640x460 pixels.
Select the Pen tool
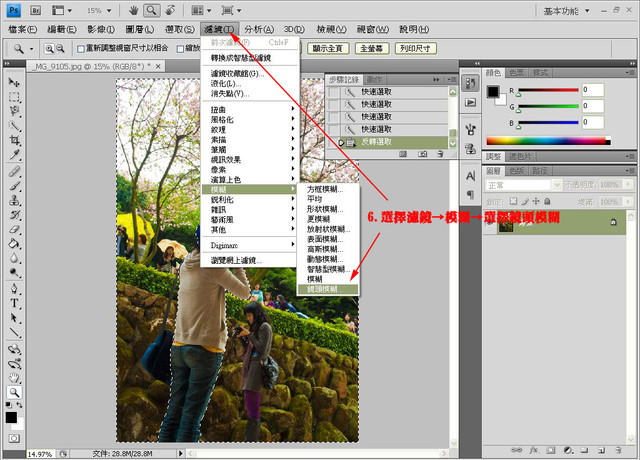pos(14,289)
